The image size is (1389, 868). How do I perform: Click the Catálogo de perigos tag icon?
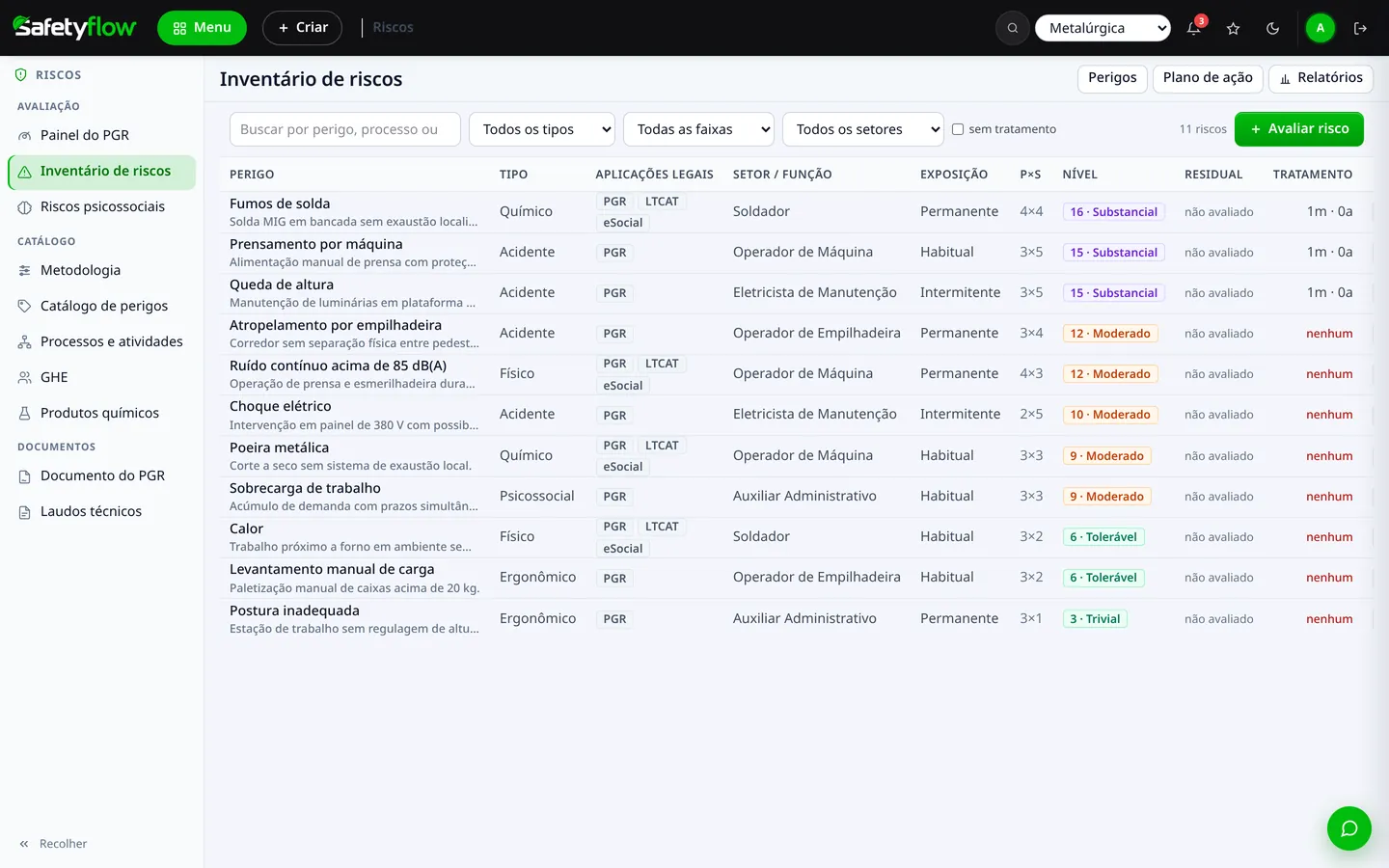(25, 307)
